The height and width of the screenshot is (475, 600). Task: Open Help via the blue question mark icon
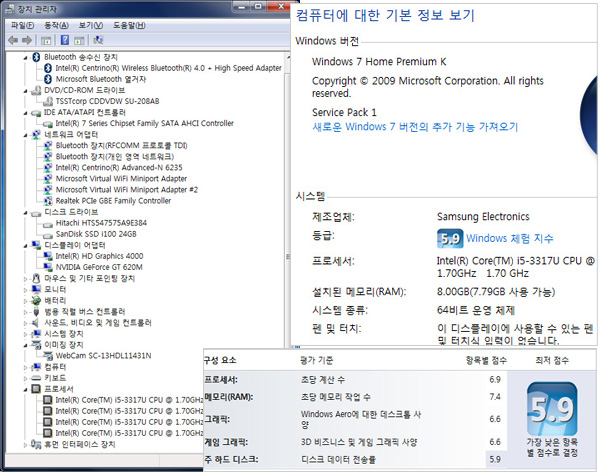65,40
